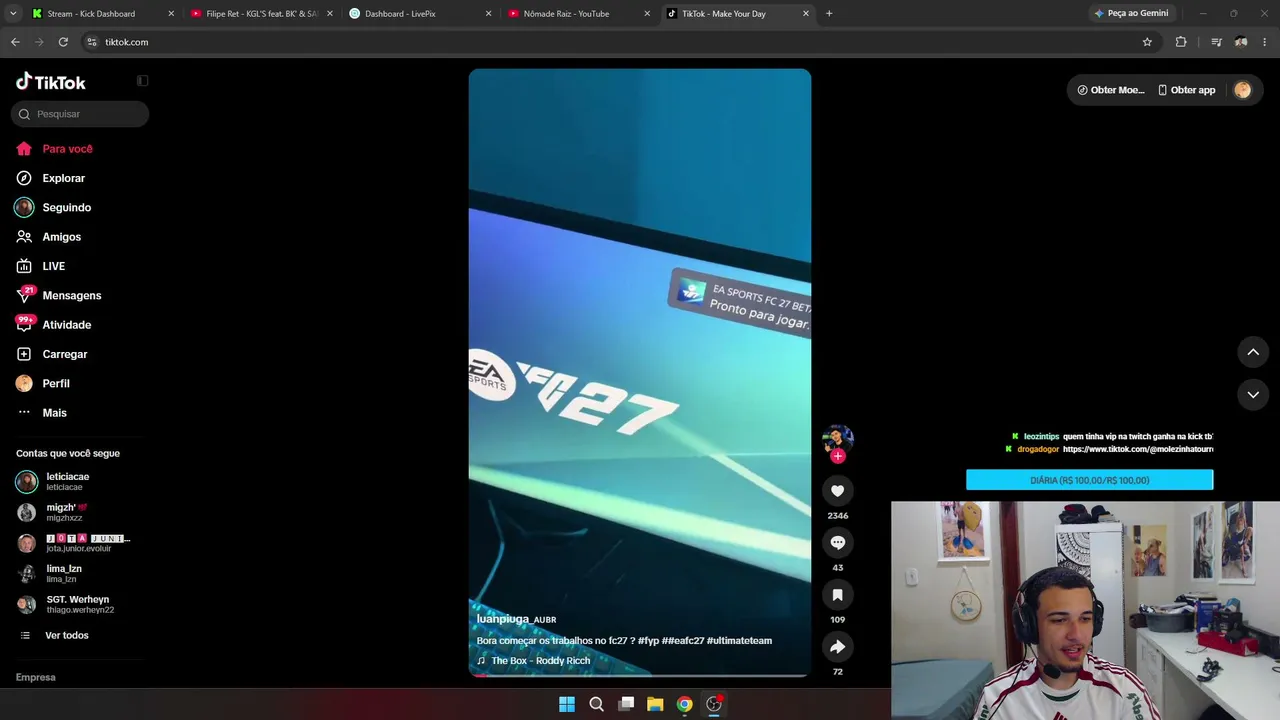Go to the LIVE section icon
The width and height of the screenshot is (1280, 720).
pyautogui.click(x=24, y=266)
